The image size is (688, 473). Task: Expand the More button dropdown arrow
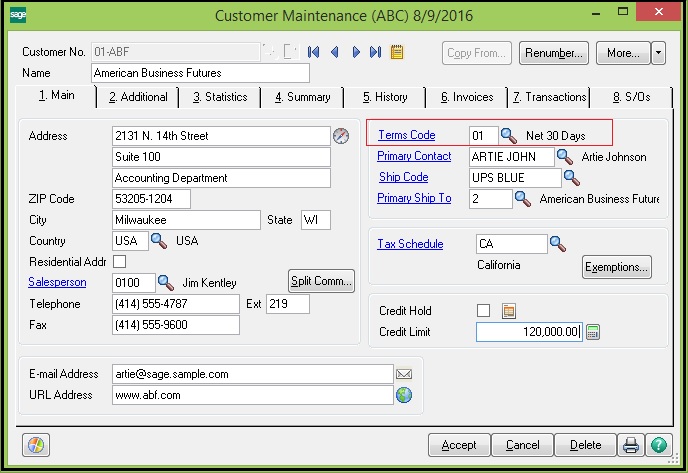(x=658, y=52)
